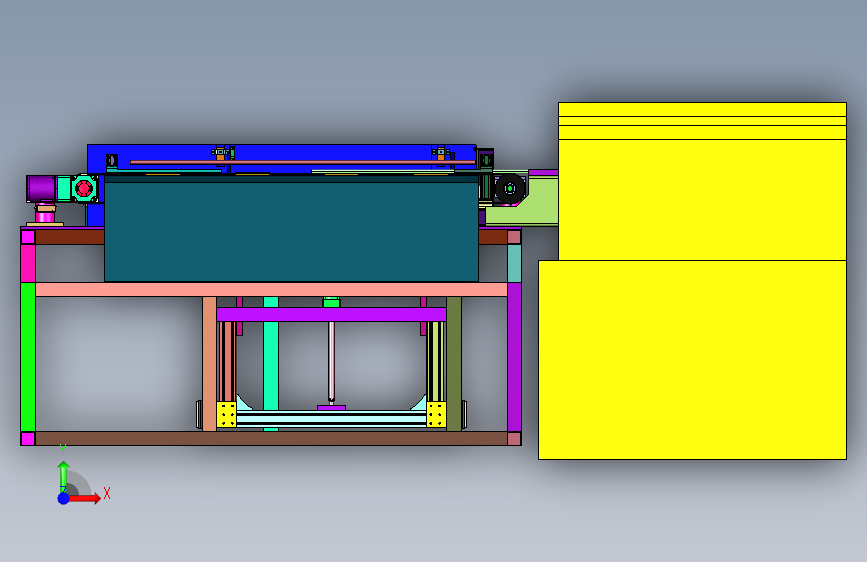867x562 pixels.
Task: Click the green Y axis arrow of the triad
Action: point(64,476)
